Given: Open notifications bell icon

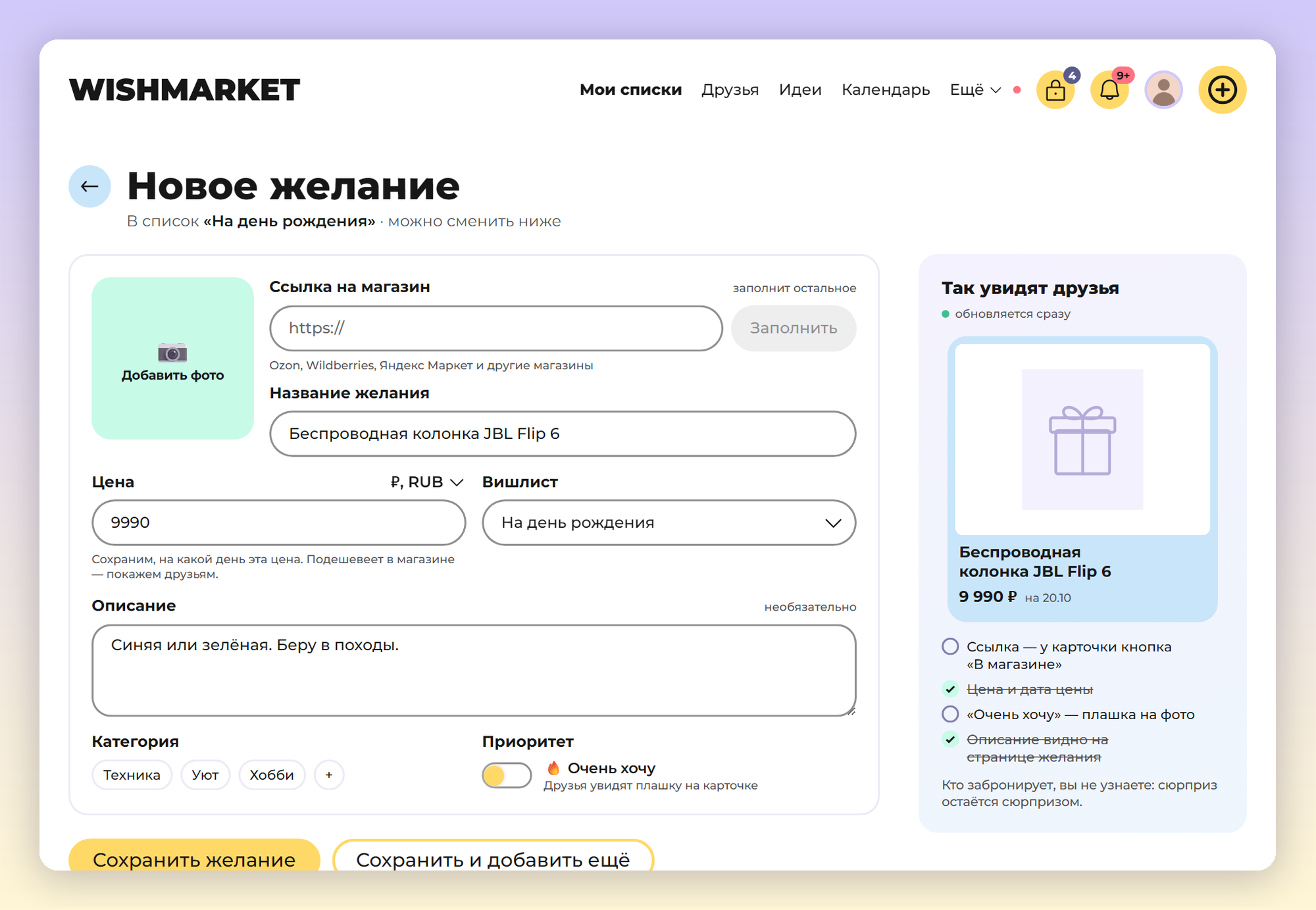Looking at the screenshot, I should pos(1109,89).
